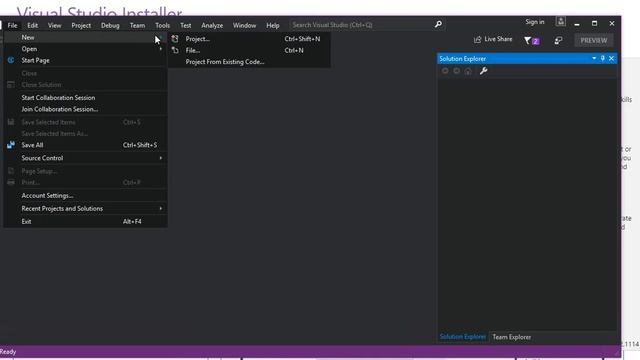Image resolution: width=640 pixels, height=360 pixels.
Task: Click Solution Explorer back navigation icon
Action: pos(445,71)
